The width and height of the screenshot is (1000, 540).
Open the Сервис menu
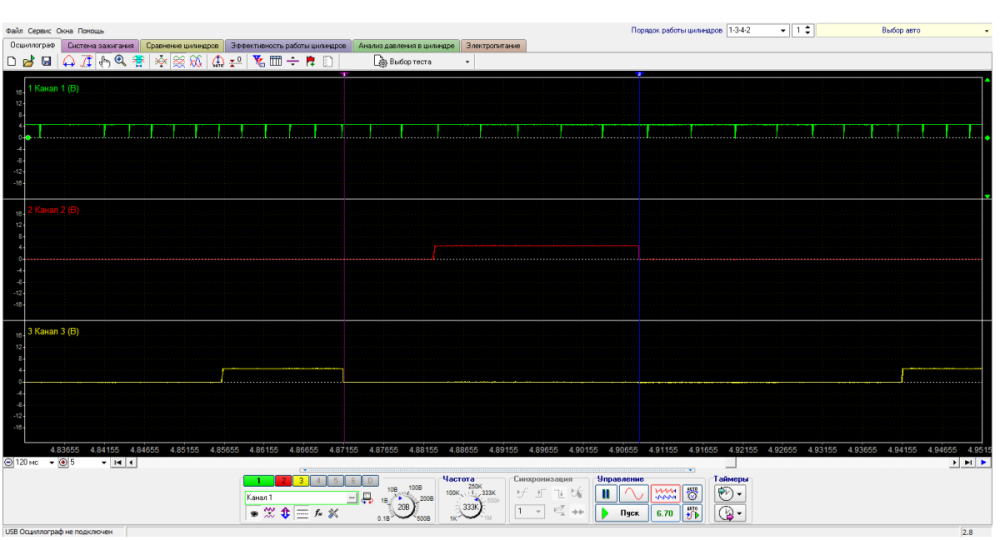coord(40,31)
